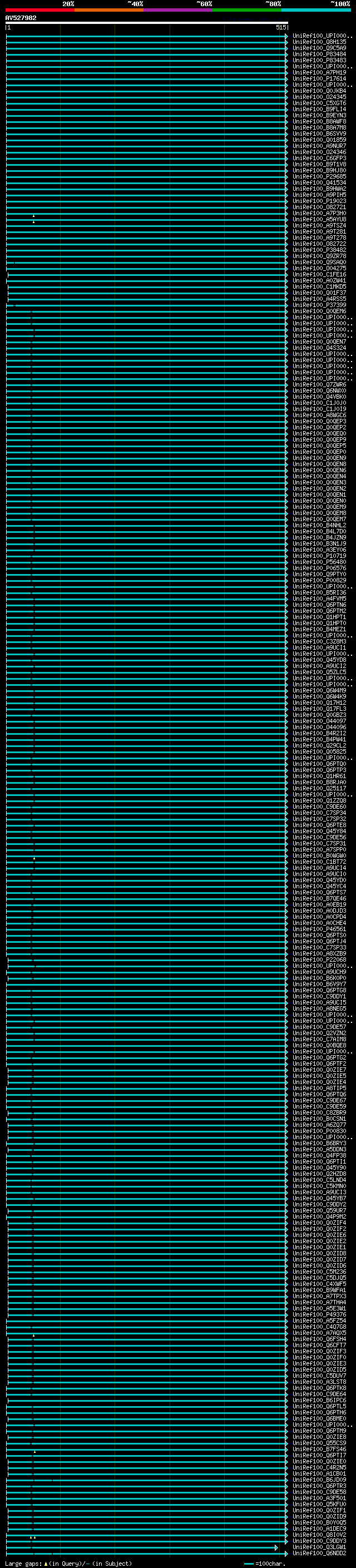Select the query name AV527982
The width and height of the screenshot is (356, 1568).
[21, 18]
